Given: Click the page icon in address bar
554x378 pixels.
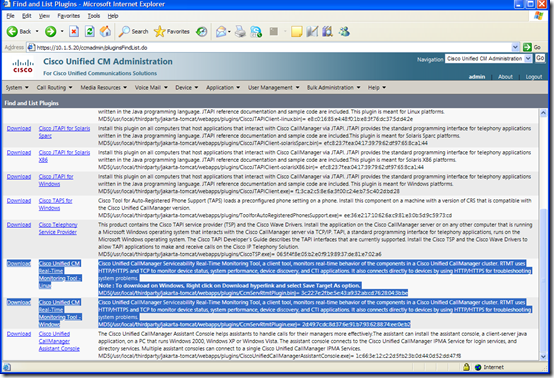Looking at the screenshot, I should (x=31, y=47).
